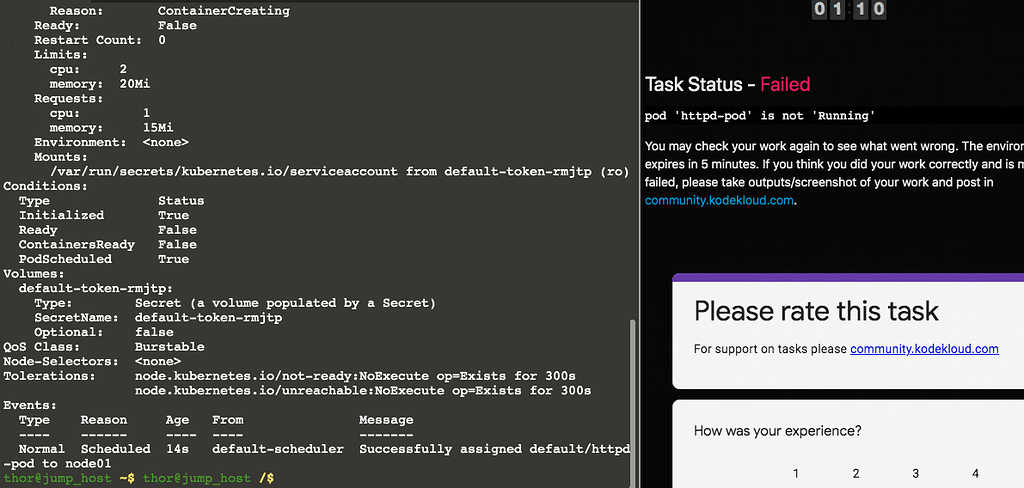Click the "pod 'httpd-pod' is not 'Running'" error

click(762, 116)
